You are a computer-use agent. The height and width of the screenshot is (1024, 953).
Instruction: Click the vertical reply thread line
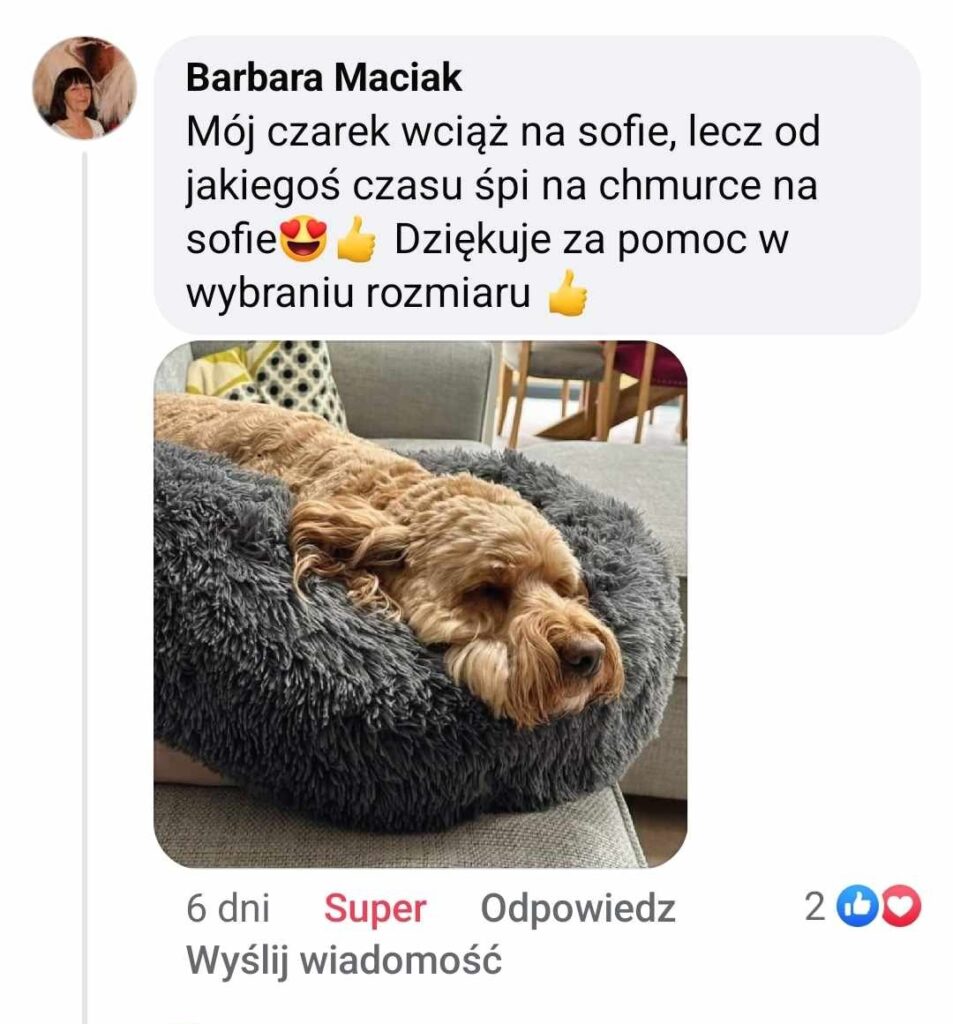coord(84,588)
